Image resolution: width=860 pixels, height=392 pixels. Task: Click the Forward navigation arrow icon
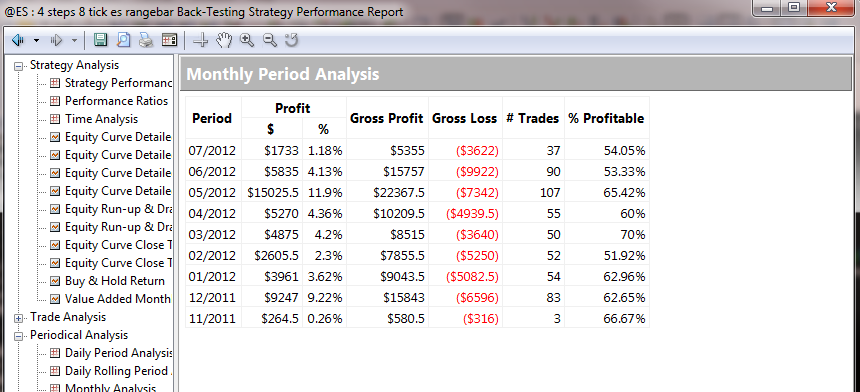(x=56, y=40)
